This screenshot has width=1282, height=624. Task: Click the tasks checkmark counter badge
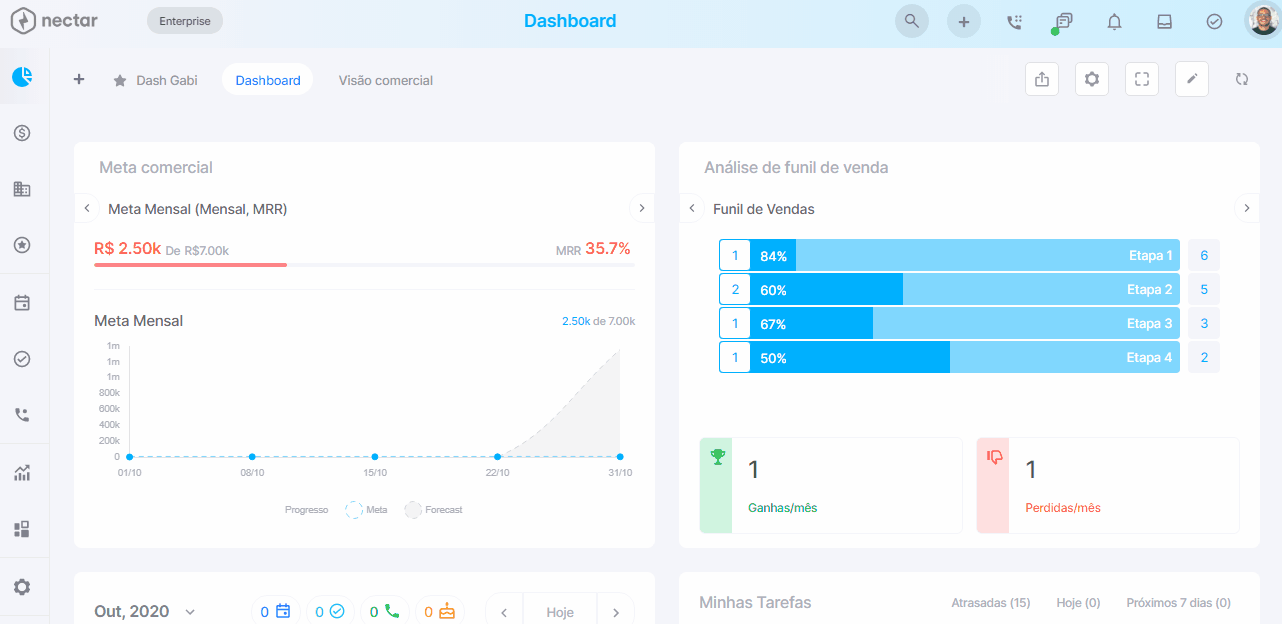click(x=330, y=611)
